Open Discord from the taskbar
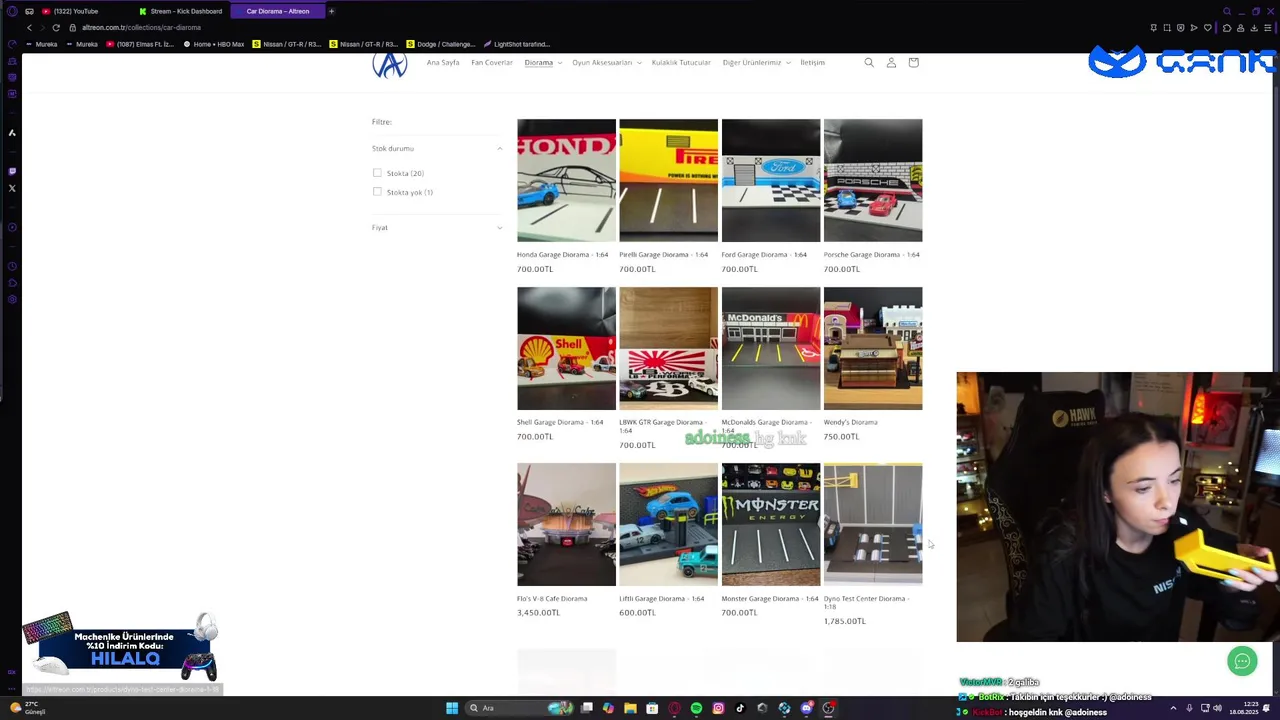Image resolution: width=1280 pixels, height=720 pixels. coord(806,708)
